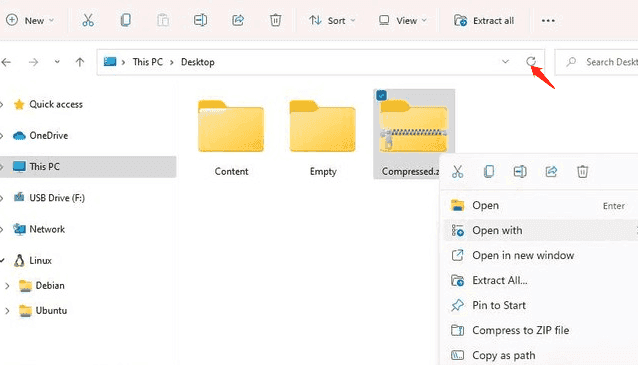Uncheck the Compressed zip selection checkbox
This screenshot has height=365, width=638.
(381, 96)
